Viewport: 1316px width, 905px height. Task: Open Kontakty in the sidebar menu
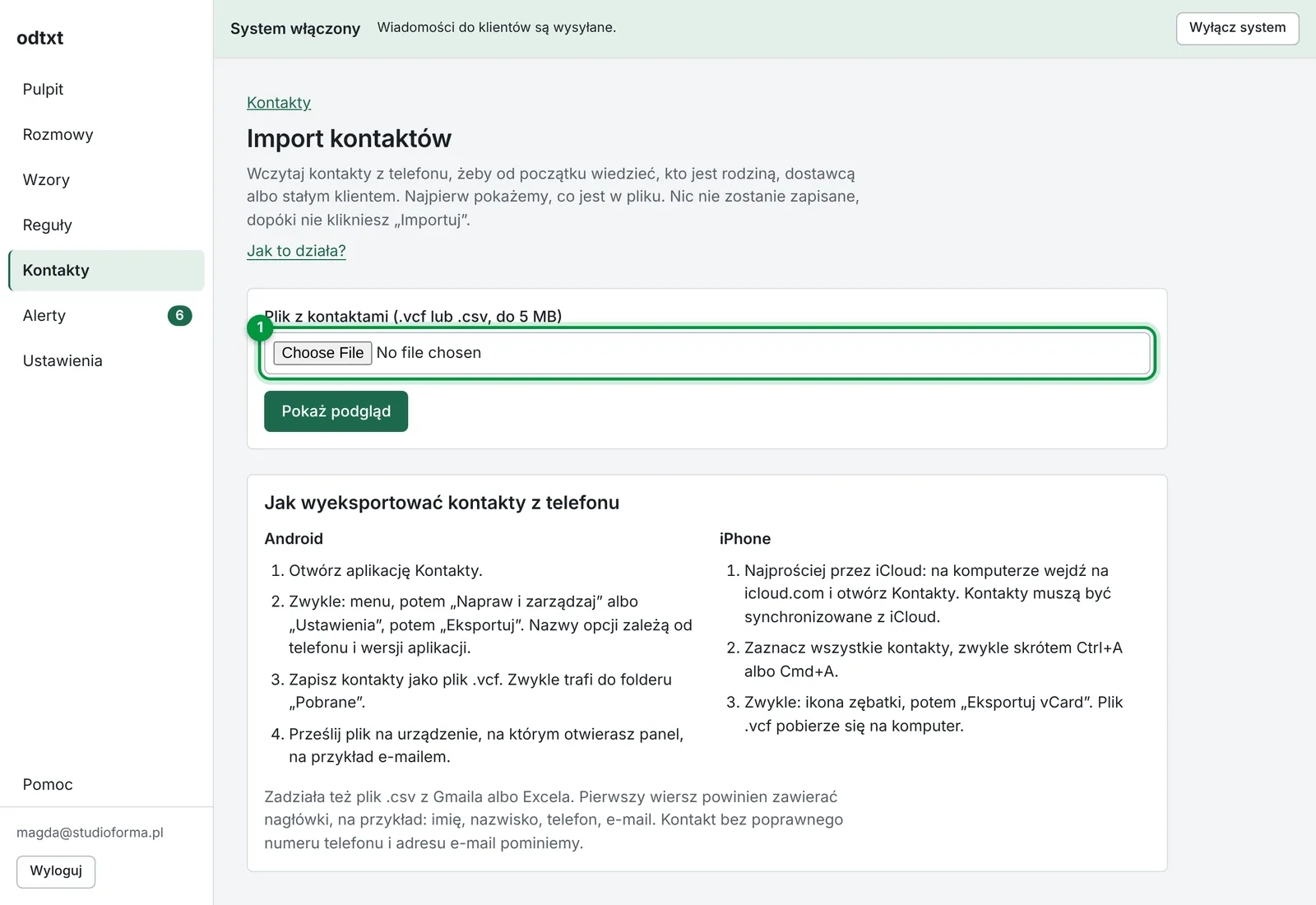(x=106, y=271)
